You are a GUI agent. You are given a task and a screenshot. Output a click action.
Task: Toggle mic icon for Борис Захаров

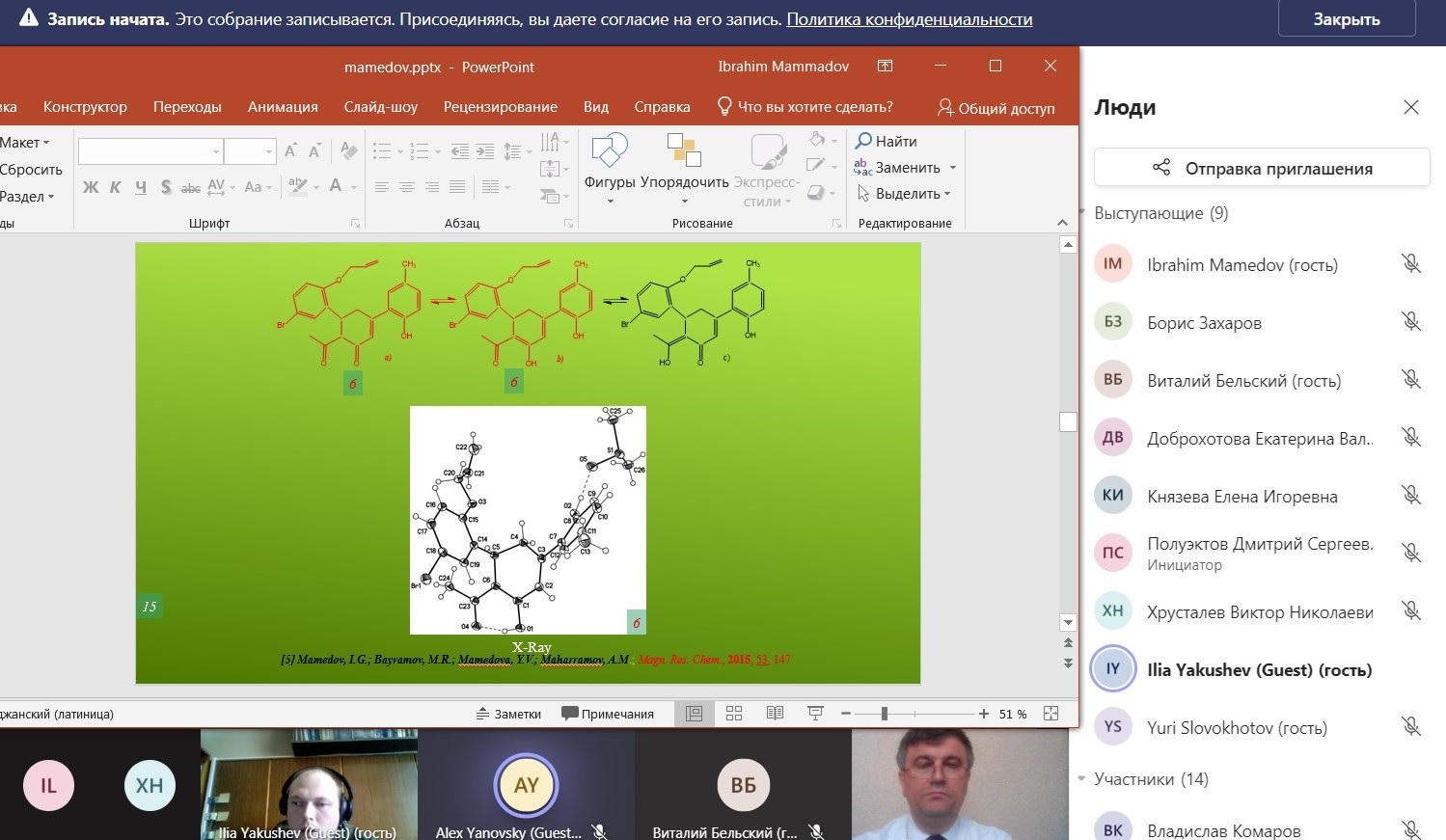tap(1410, 322)
